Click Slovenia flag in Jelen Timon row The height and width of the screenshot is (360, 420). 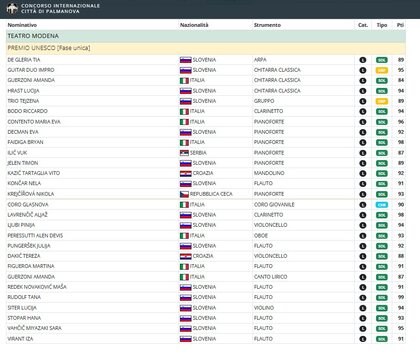coord(185,163)
